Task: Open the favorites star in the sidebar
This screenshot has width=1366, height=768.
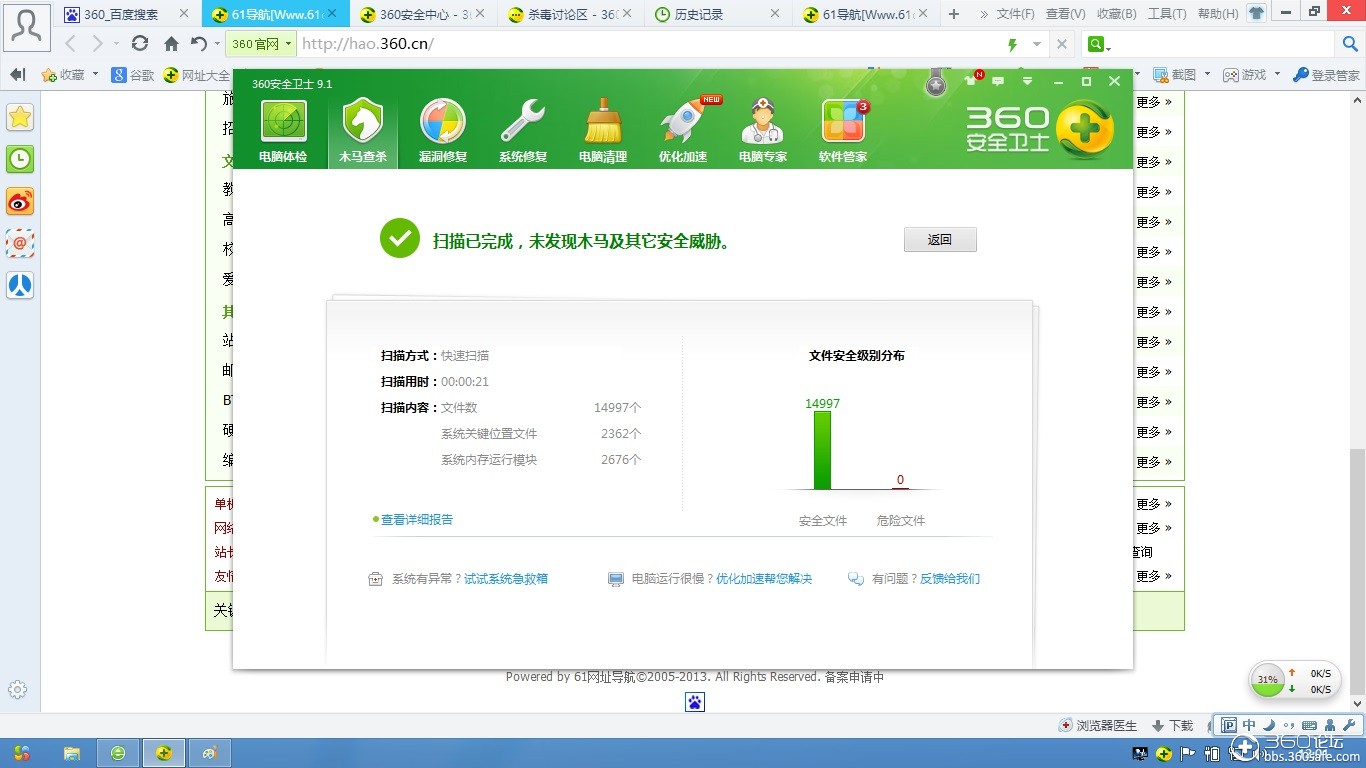Action: [20, 117]
